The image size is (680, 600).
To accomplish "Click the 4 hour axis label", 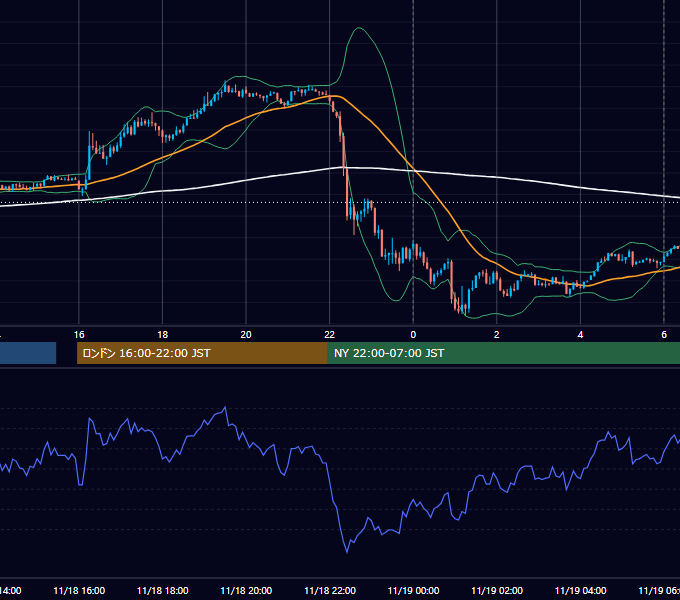I will point(580,335).
